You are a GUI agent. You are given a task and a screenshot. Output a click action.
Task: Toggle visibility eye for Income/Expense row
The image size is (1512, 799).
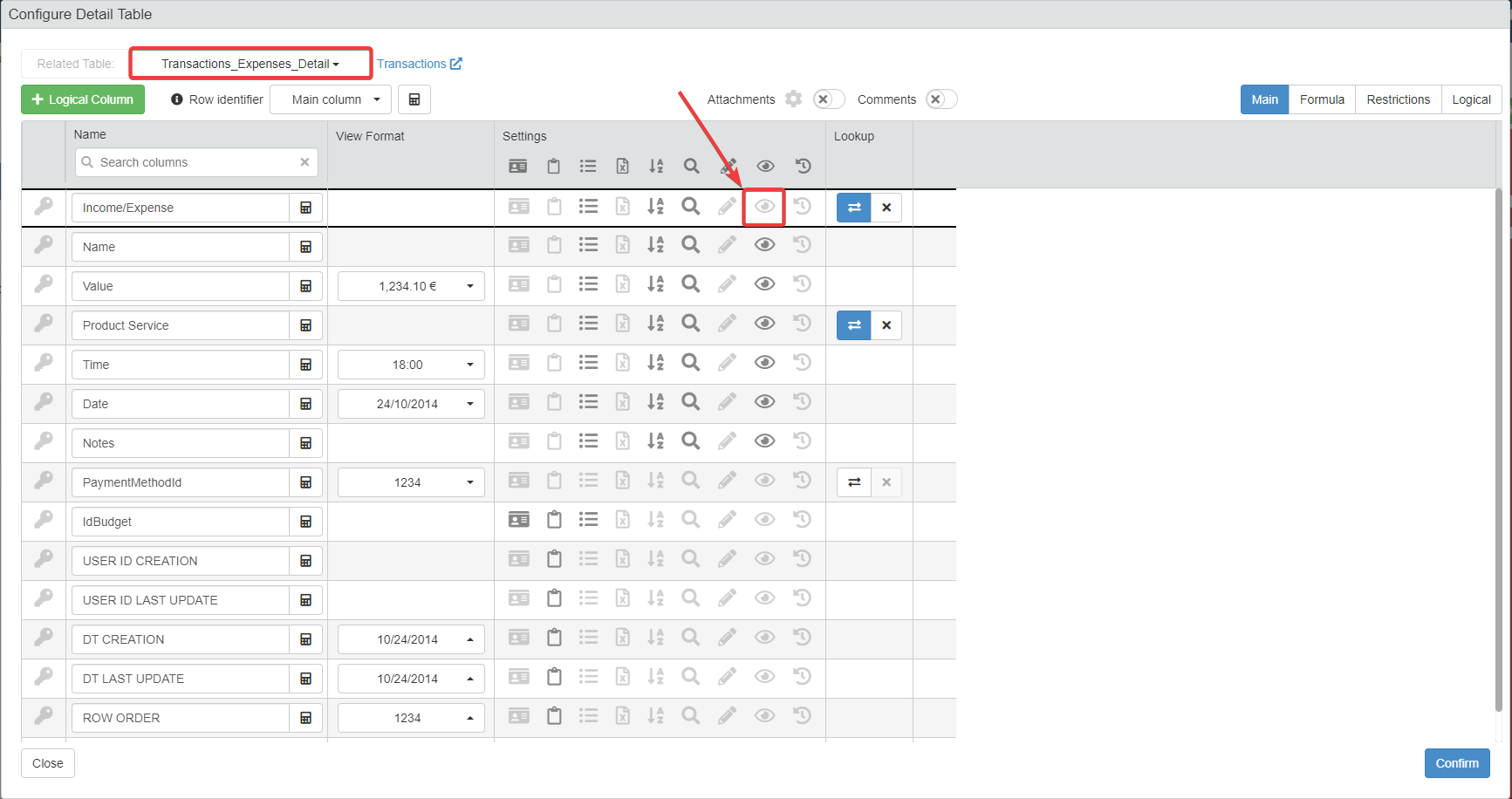[764, 207]
